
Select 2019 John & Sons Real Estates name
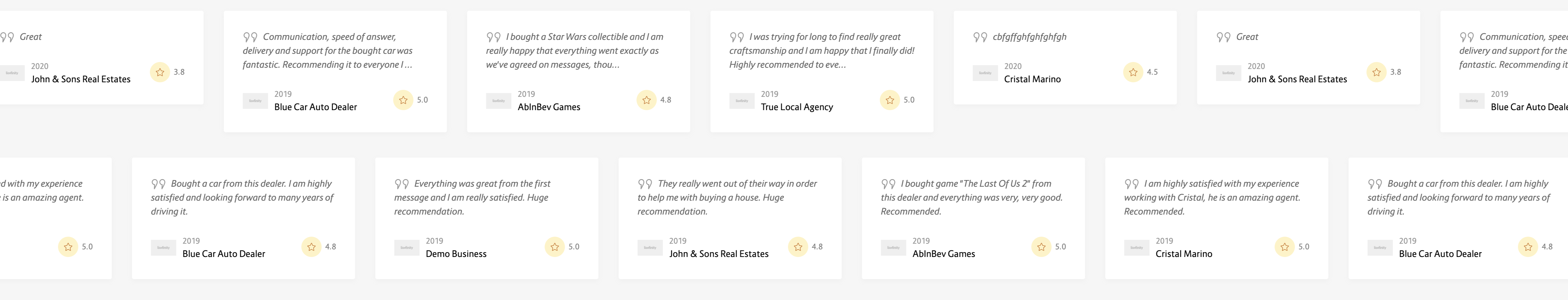[719, 254]
